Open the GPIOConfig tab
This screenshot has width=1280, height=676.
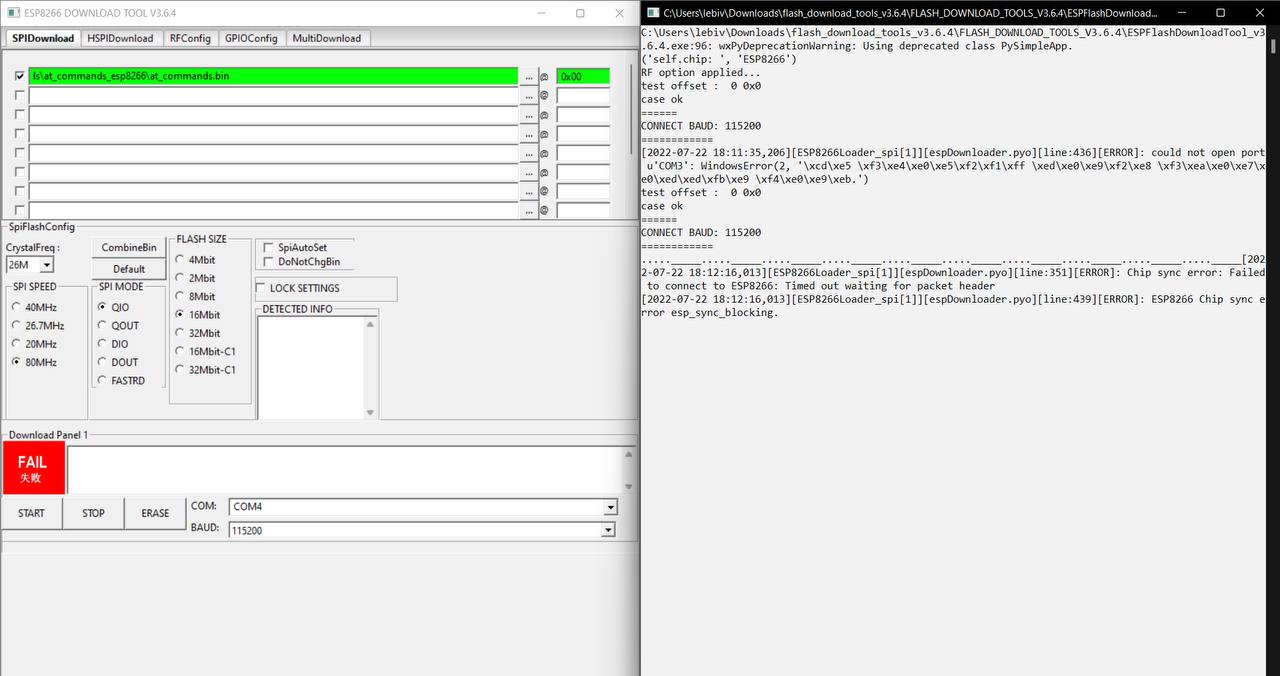click(251, 38)
